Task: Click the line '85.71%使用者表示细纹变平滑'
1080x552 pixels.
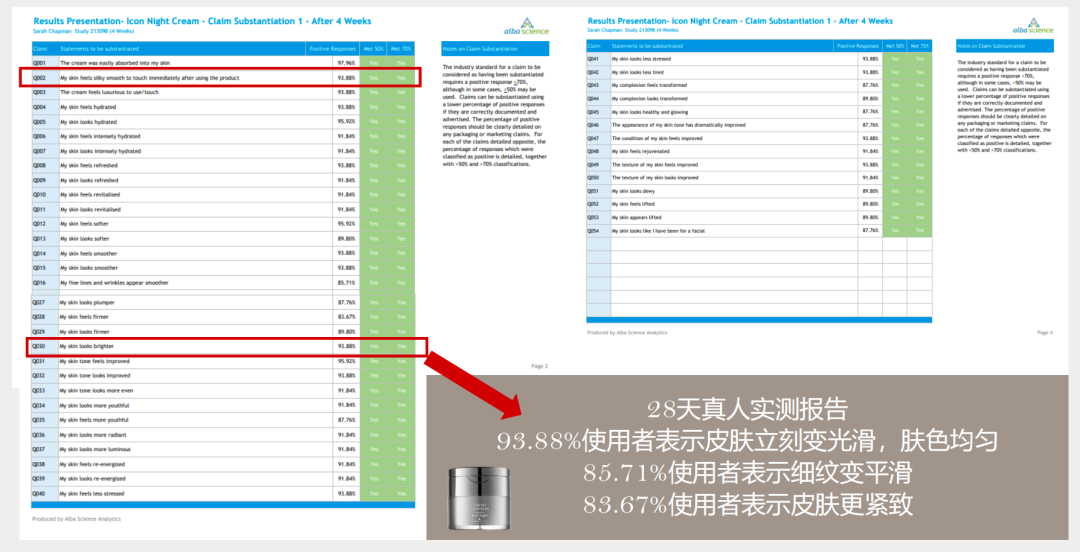Action: click(x=747, y=473)
